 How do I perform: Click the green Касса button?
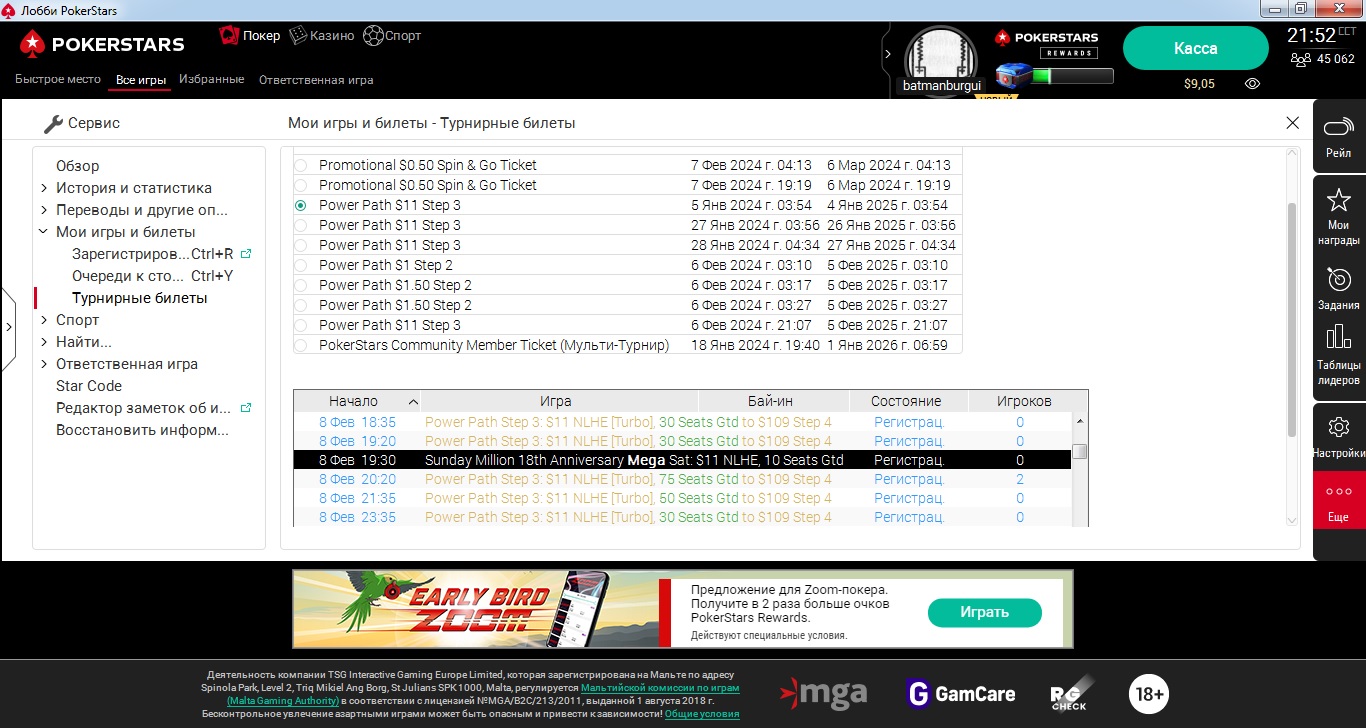click(1196, 48)
